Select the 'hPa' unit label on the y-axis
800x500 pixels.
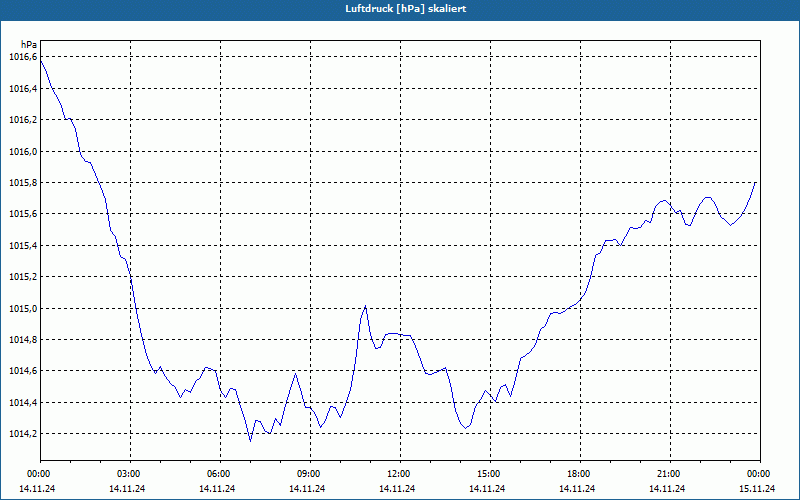pos(29,45)
